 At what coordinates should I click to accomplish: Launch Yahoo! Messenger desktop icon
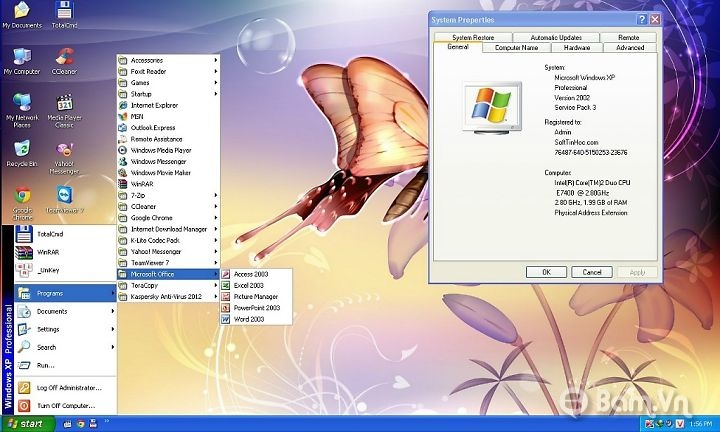(64, 158)
